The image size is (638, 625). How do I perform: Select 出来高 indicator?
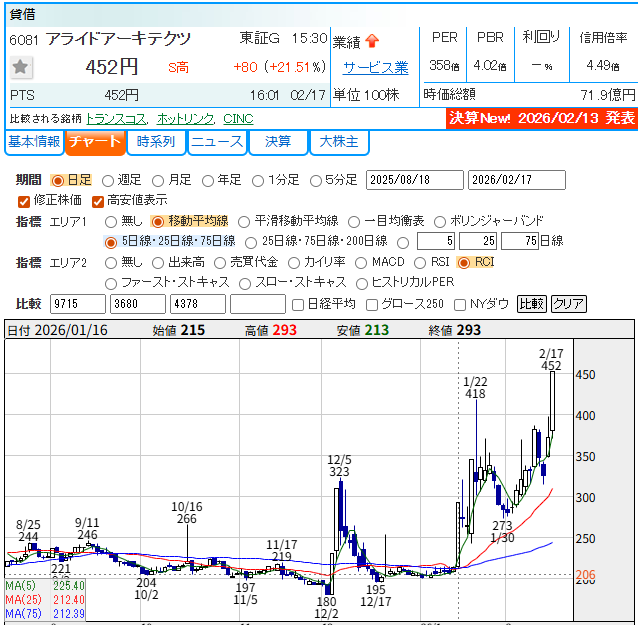pyautogui.click(x=158, y=263)
